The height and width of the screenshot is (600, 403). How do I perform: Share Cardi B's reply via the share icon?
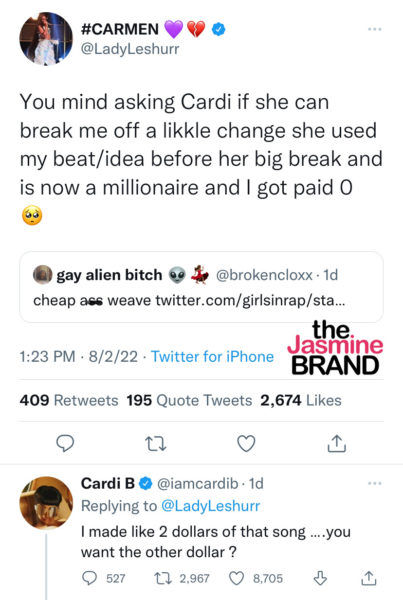[x=369, y=578]
